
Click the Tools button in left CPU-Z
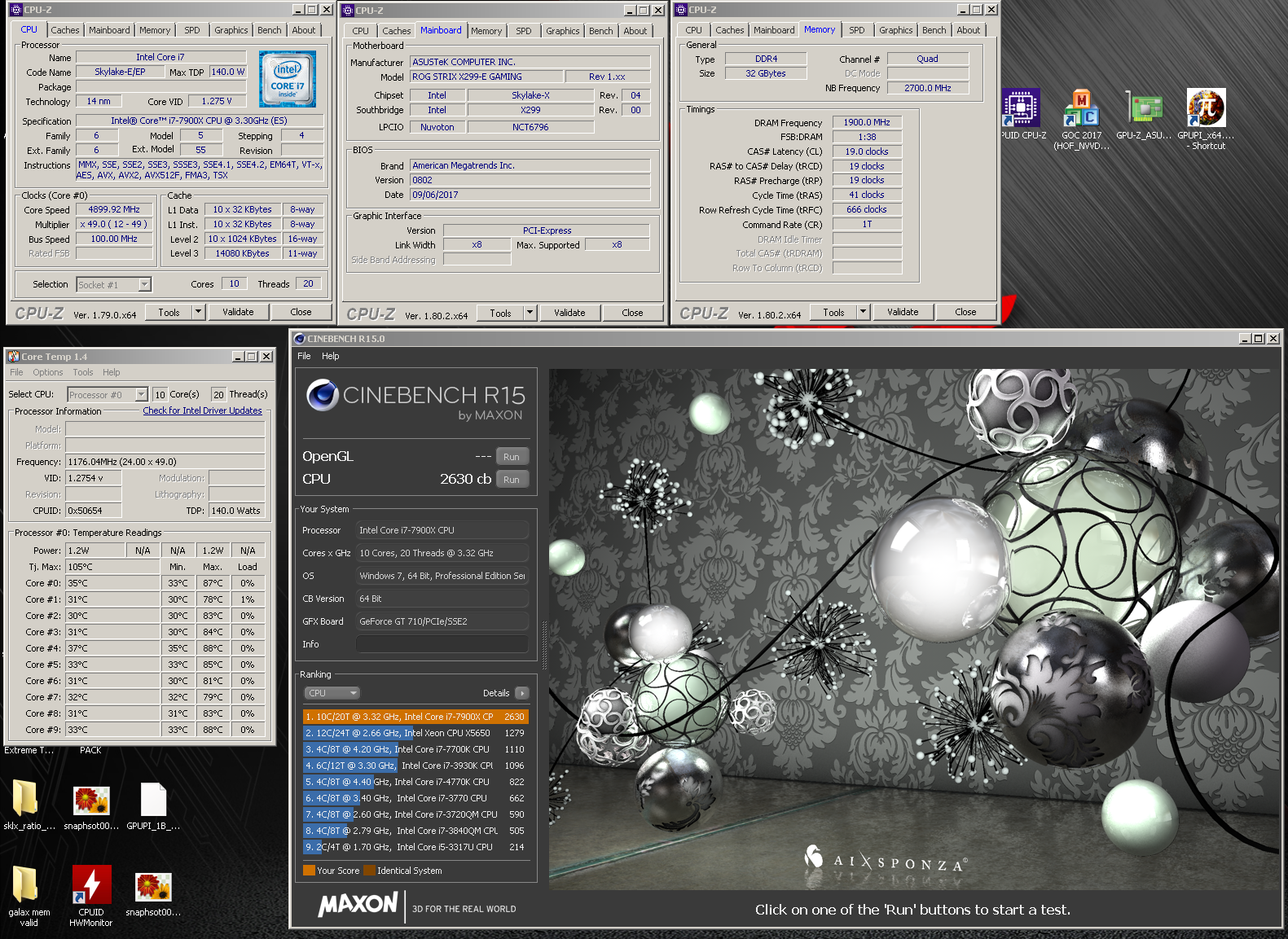point(169,312)
